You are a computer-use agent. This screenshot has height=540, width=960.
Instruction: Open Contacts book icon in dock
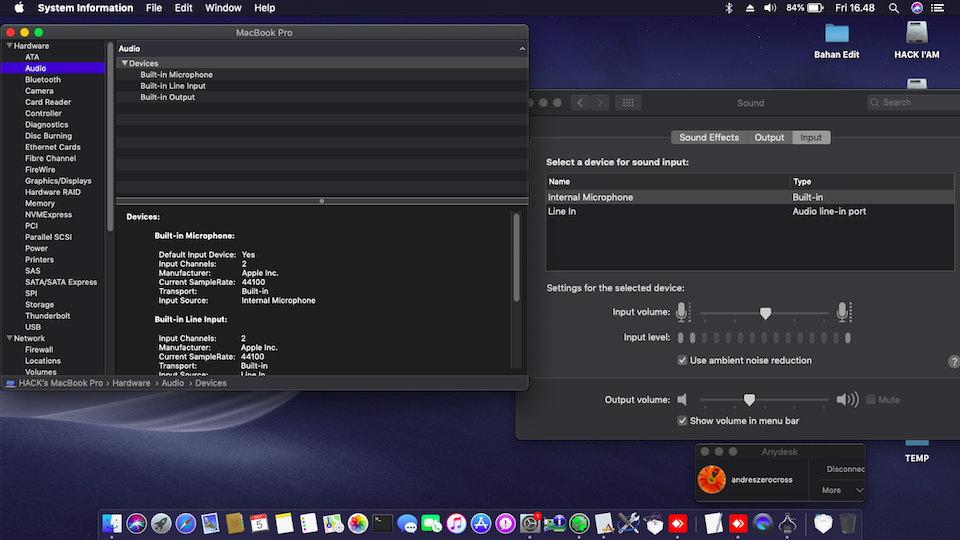pyautogui.click(x=234, y=523)
